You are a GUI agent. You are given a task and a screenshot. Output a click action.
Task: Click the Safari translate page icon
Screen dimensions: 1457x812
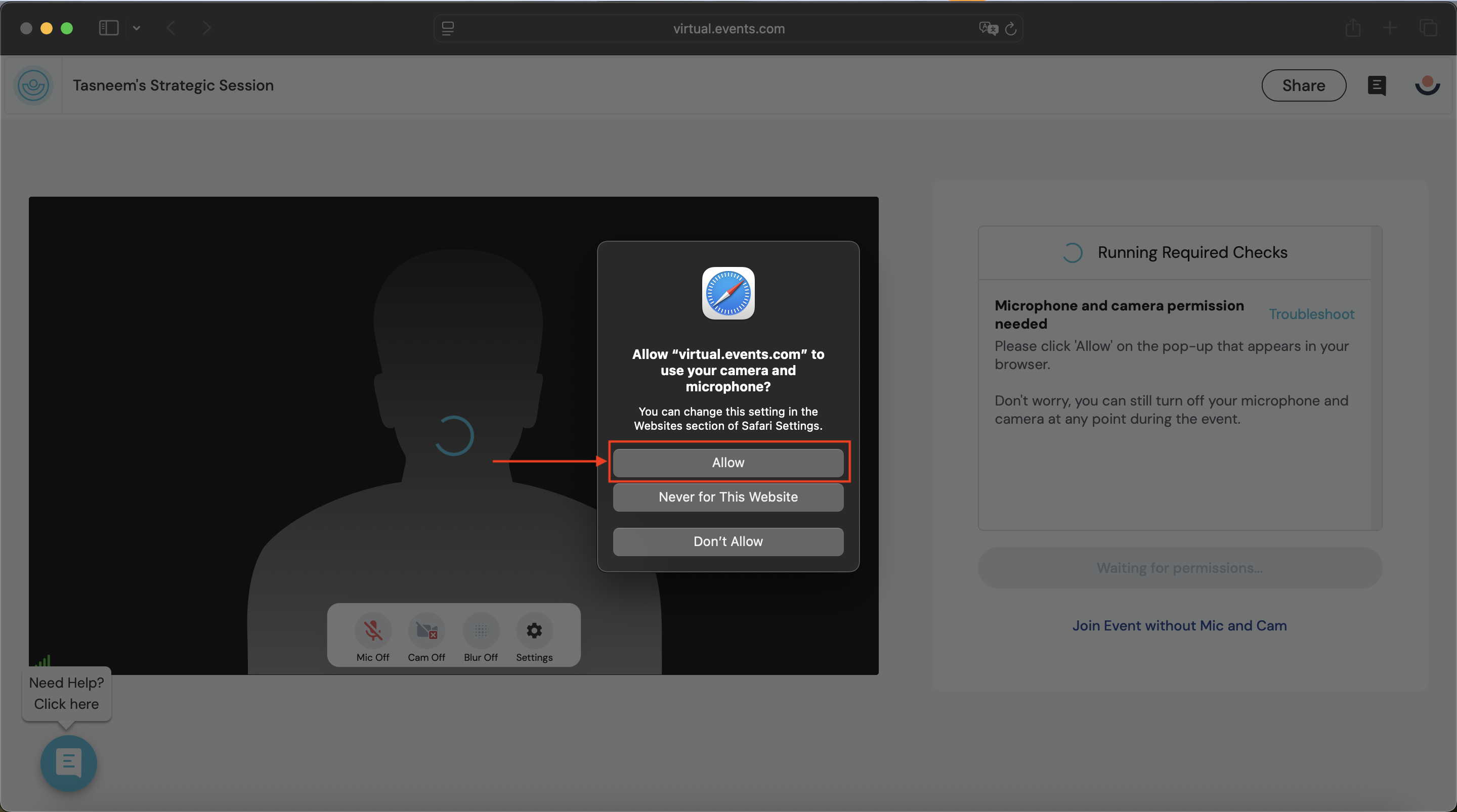click(x=988, y=28)
